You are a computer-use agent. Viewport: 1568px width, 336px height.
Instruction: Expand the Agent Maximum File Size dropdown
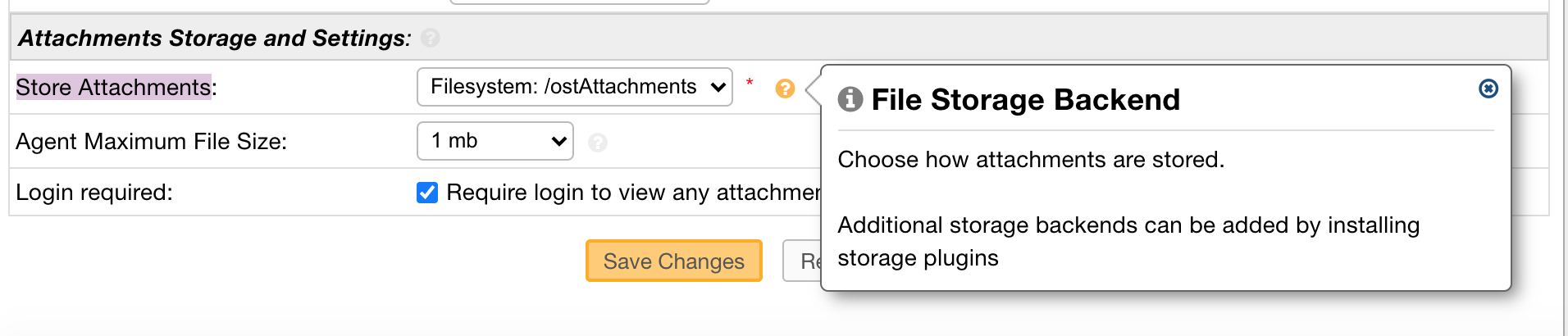point(495,141)
